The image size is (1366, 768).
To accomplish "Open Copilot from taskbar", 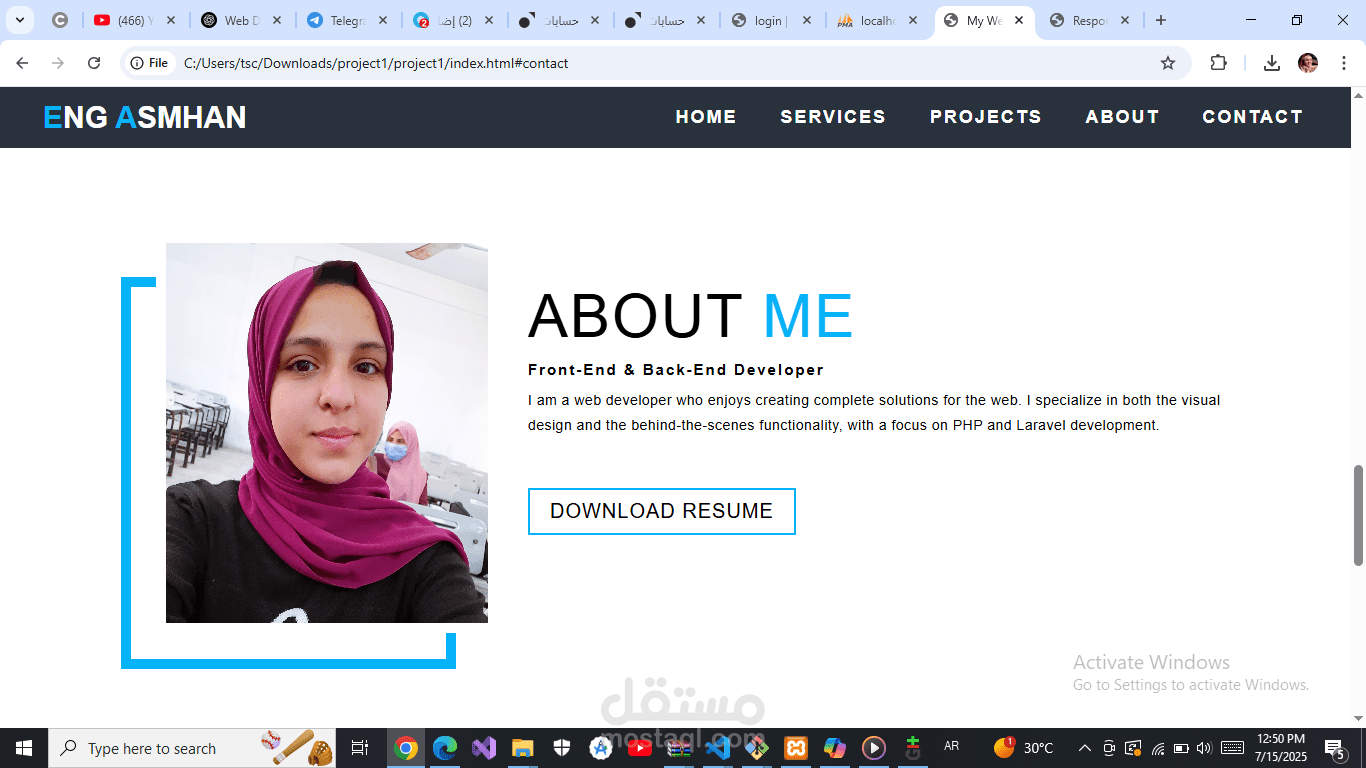I will pos(835,748).
